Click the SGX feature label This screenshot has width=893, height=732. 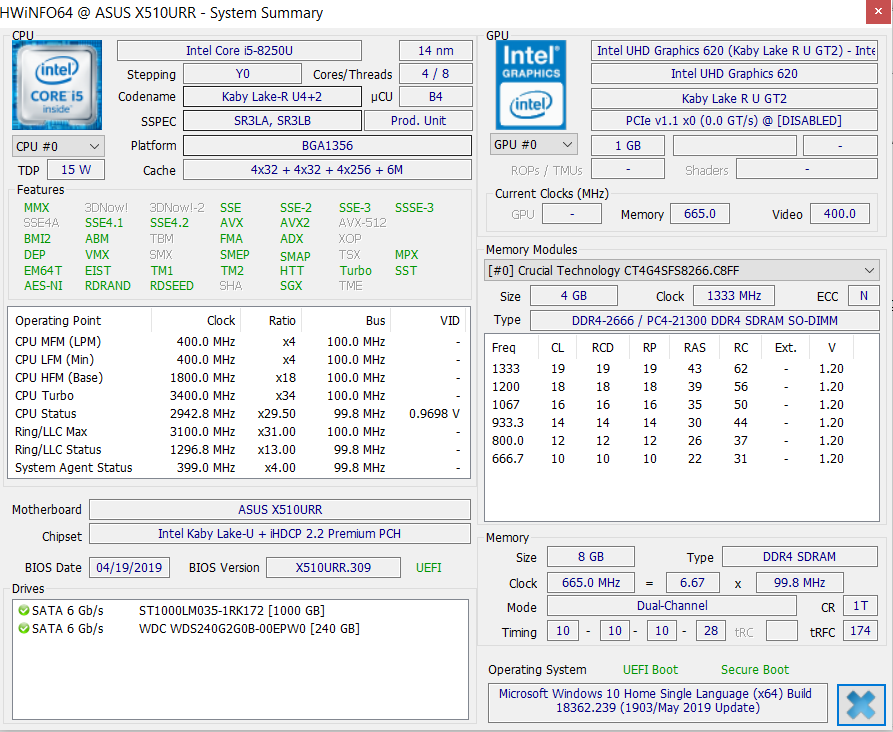pyautogui.click(x=291, y=285)
